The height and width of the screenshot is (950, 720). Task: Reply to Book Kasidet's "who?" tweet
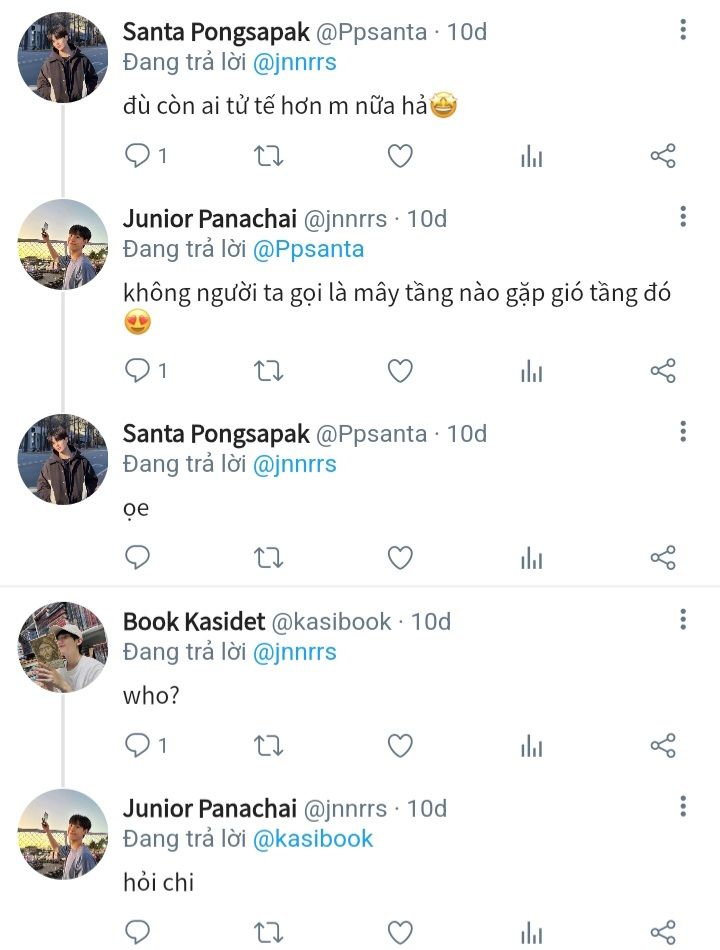pos(137,745)
